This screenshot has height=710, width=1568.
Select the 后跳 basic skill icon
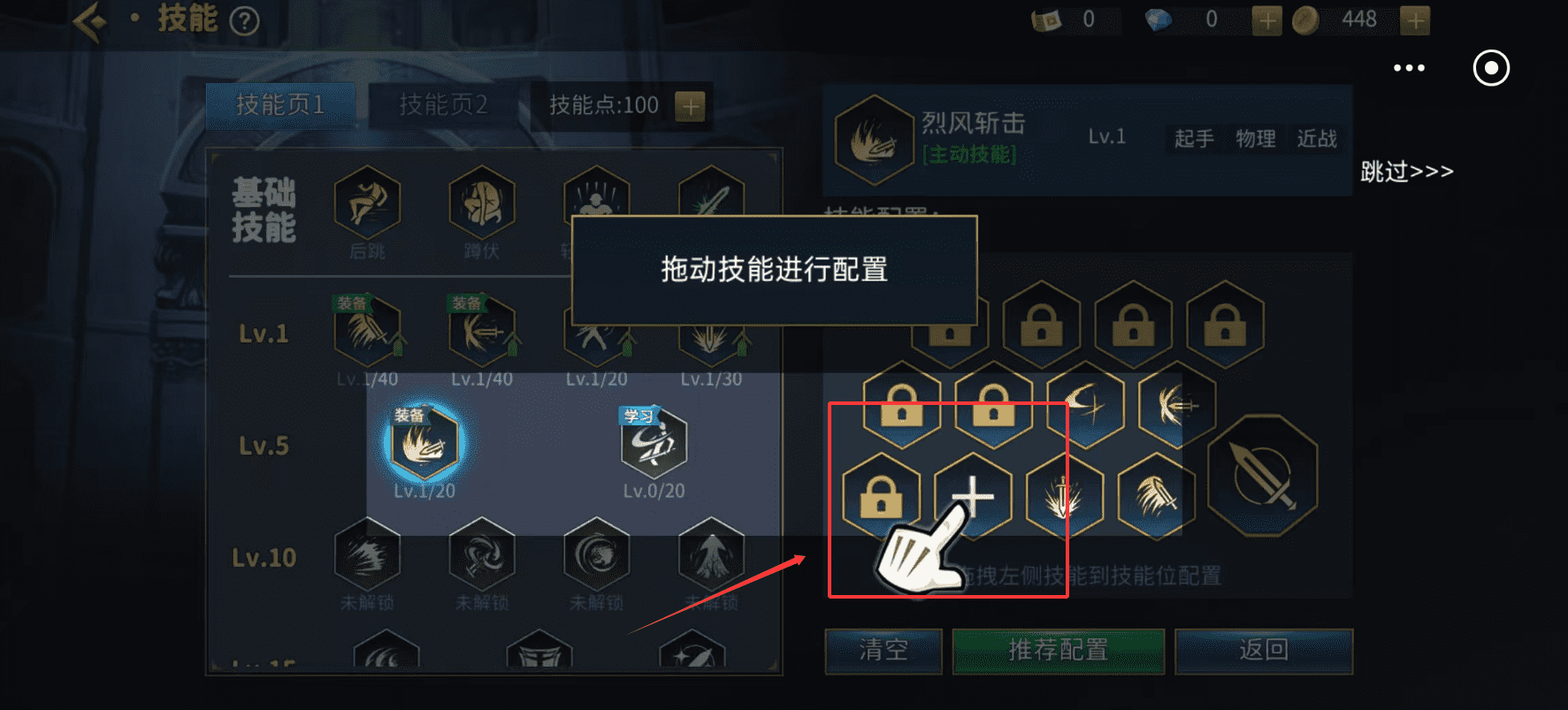pos(367,202)
